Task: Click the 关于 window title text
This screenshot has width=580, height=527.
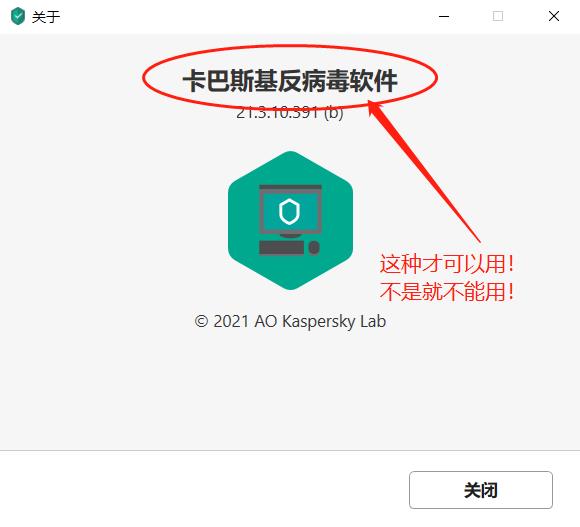Action: pyautogui.click(x=46, y=17)
